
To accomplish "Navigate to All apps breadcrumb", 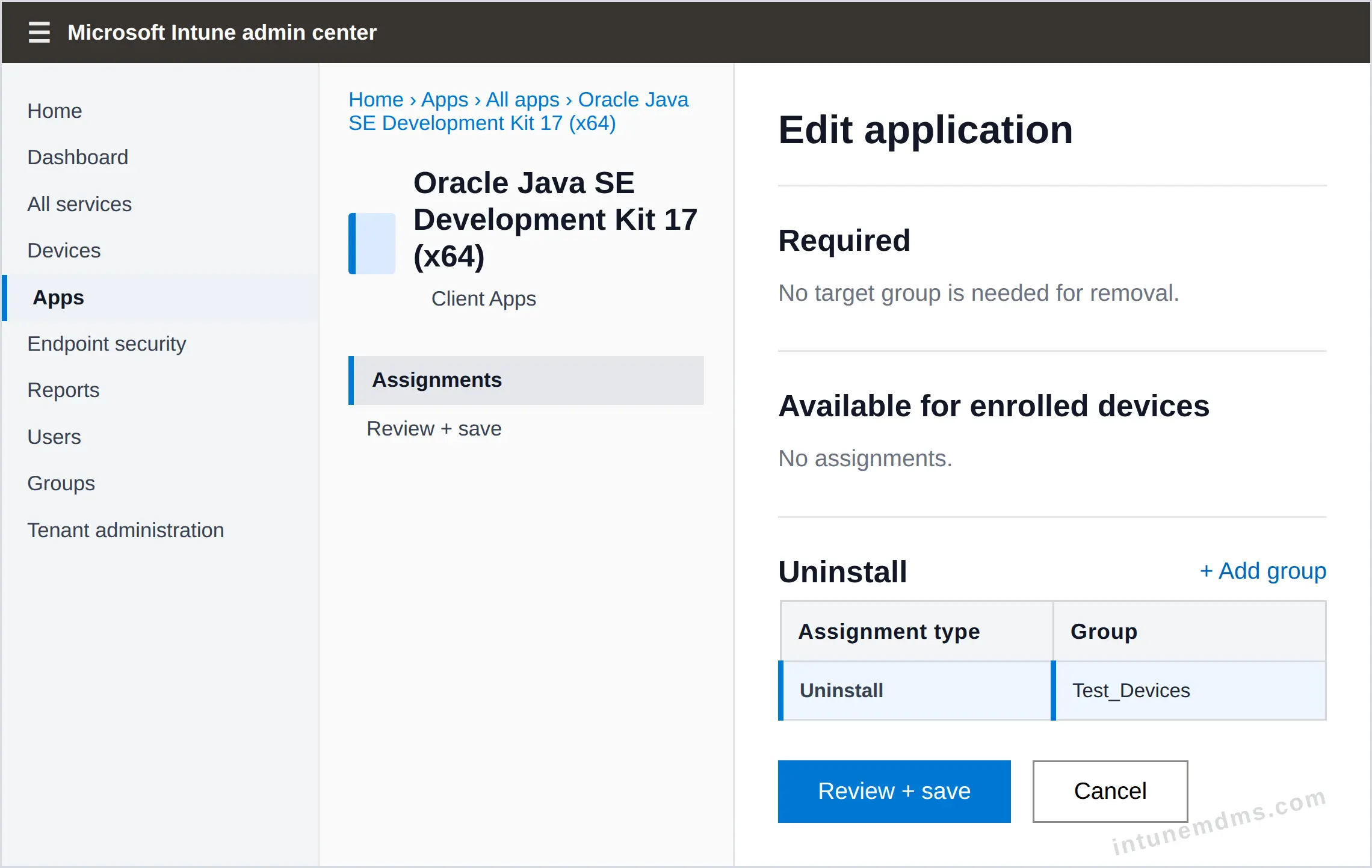I will [523, 99].
